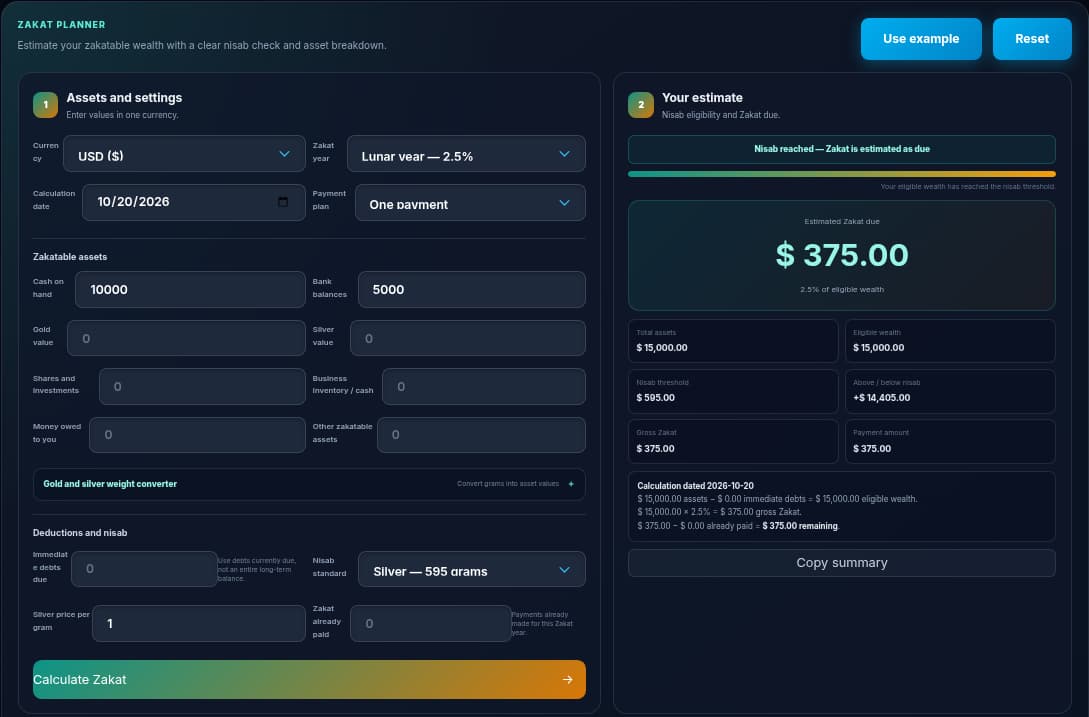1089x717 pixels.
Task: Click the nisab progress bar
Action: (x=842, y=174)
